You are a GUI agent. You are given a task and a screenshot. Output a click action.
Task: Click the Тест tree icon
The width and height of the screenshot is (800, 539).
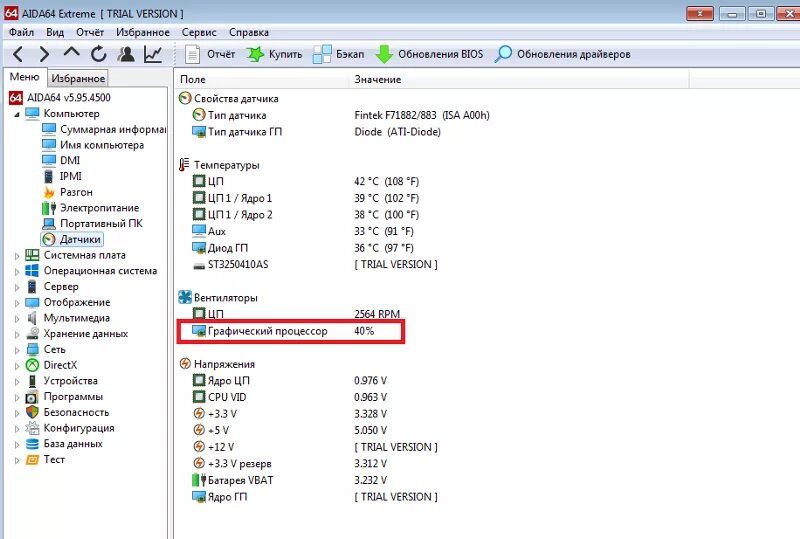tap(32, 459)
